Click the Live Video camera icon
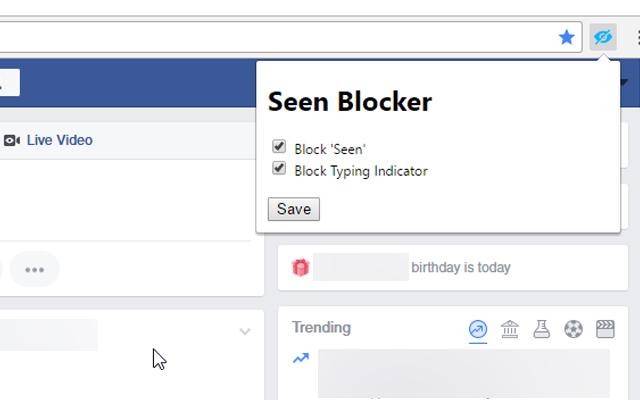Image resolution: width=640 pixels, height=400 pixels. pos(12,141)
